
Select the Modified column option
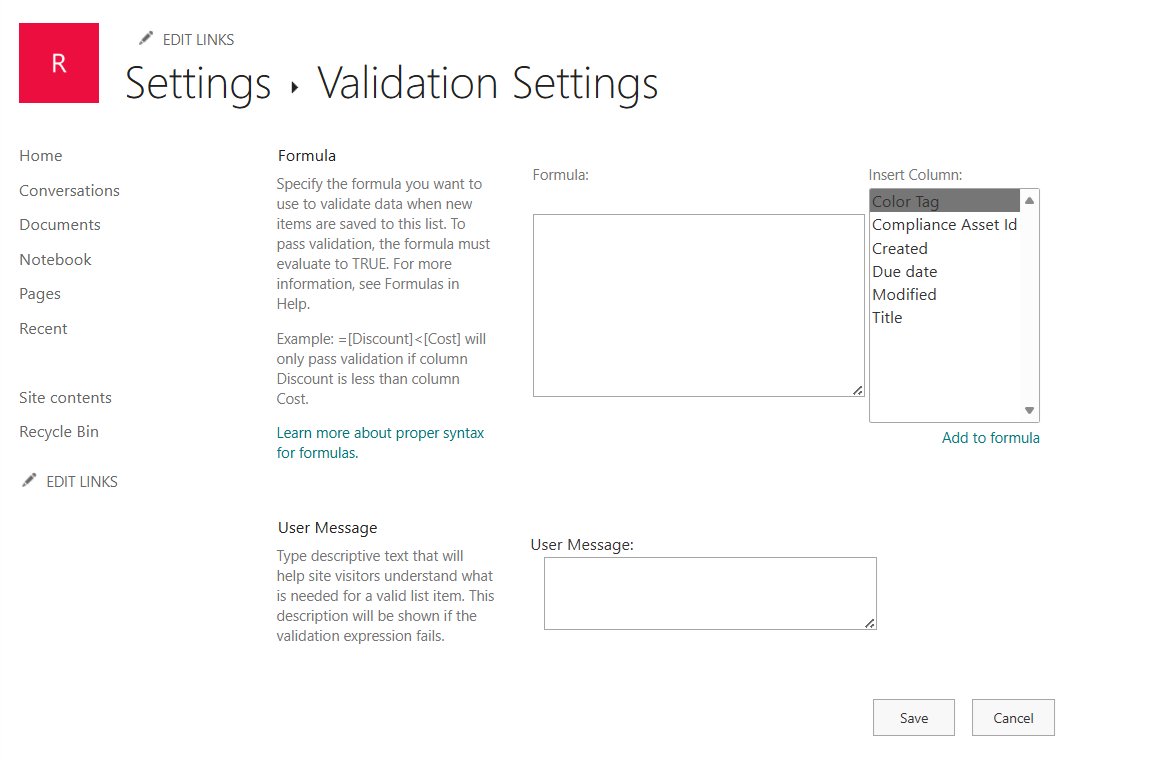tap(945, 294)
